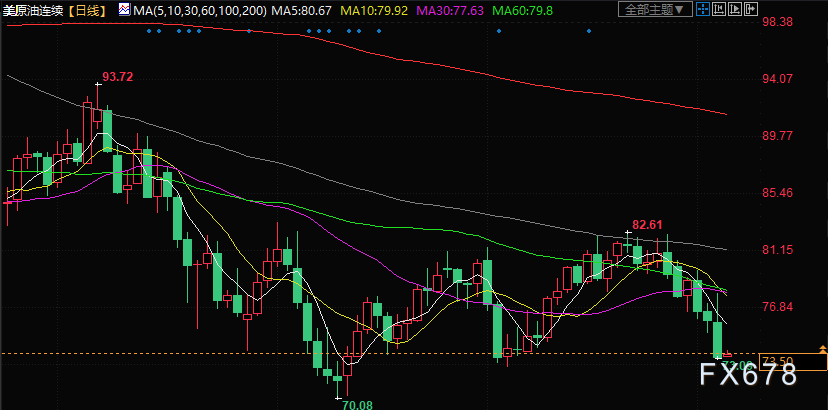Viewport: 828px width, 410px height.
Task: Click the jump-to-start range icon
Action: pos(719,9)
